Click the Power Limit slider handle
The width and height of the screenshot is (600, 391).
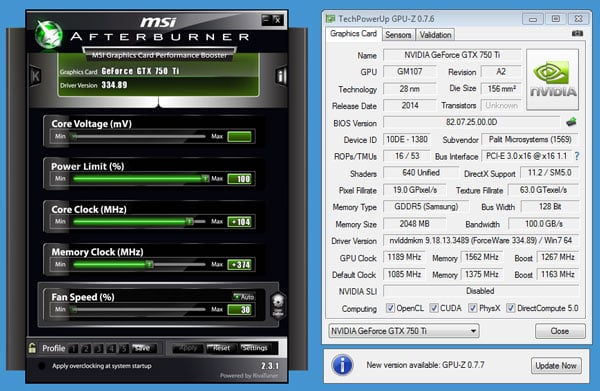click(205, 179)
